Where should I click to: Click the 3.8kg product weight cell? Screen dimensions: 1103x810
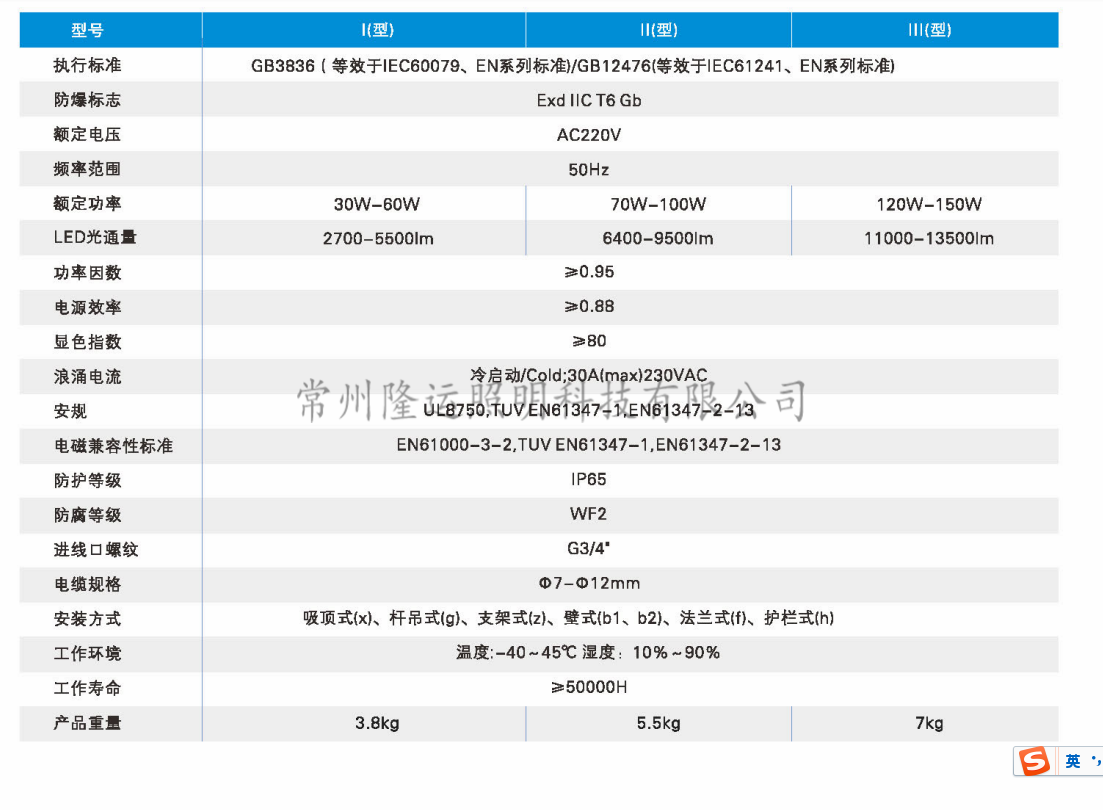coord(377,723)
